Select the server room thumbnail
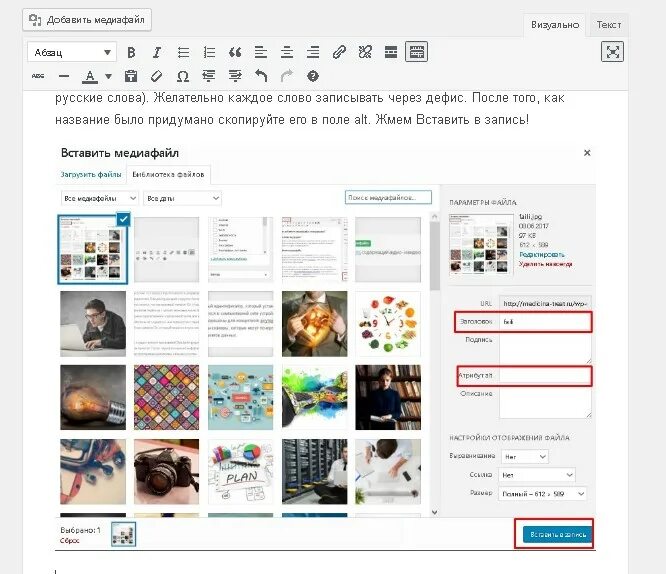The width and height of the screenshot is (666, 574). (x=314, y=472)
